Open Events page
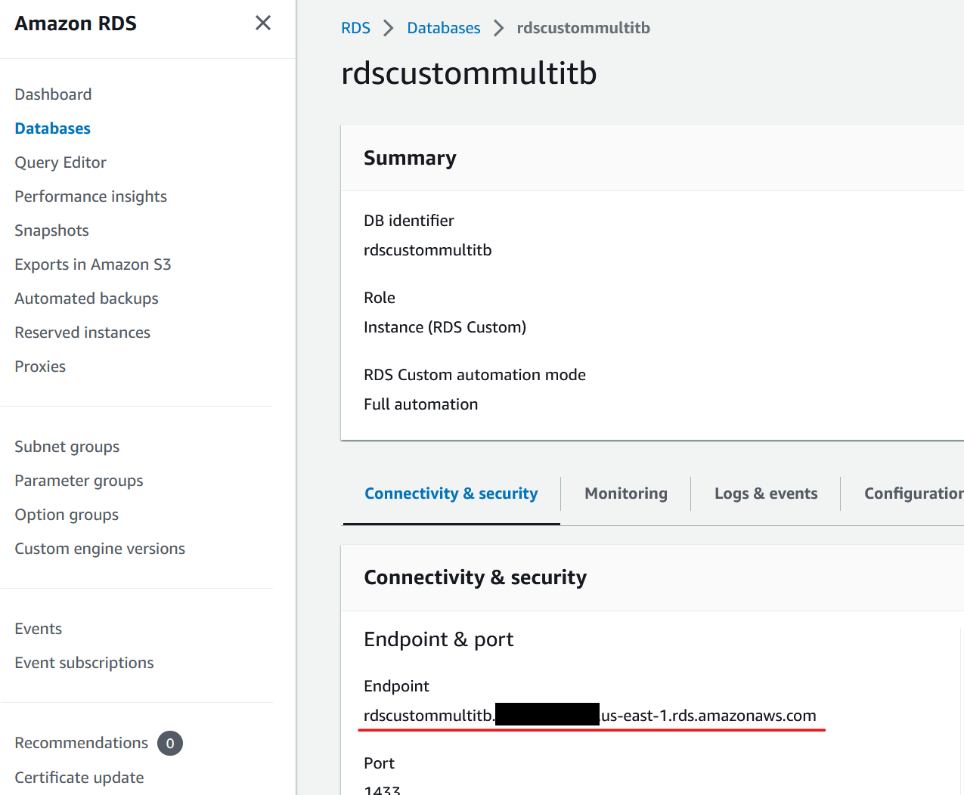This screenshot has height=795, width=964. 38,629
